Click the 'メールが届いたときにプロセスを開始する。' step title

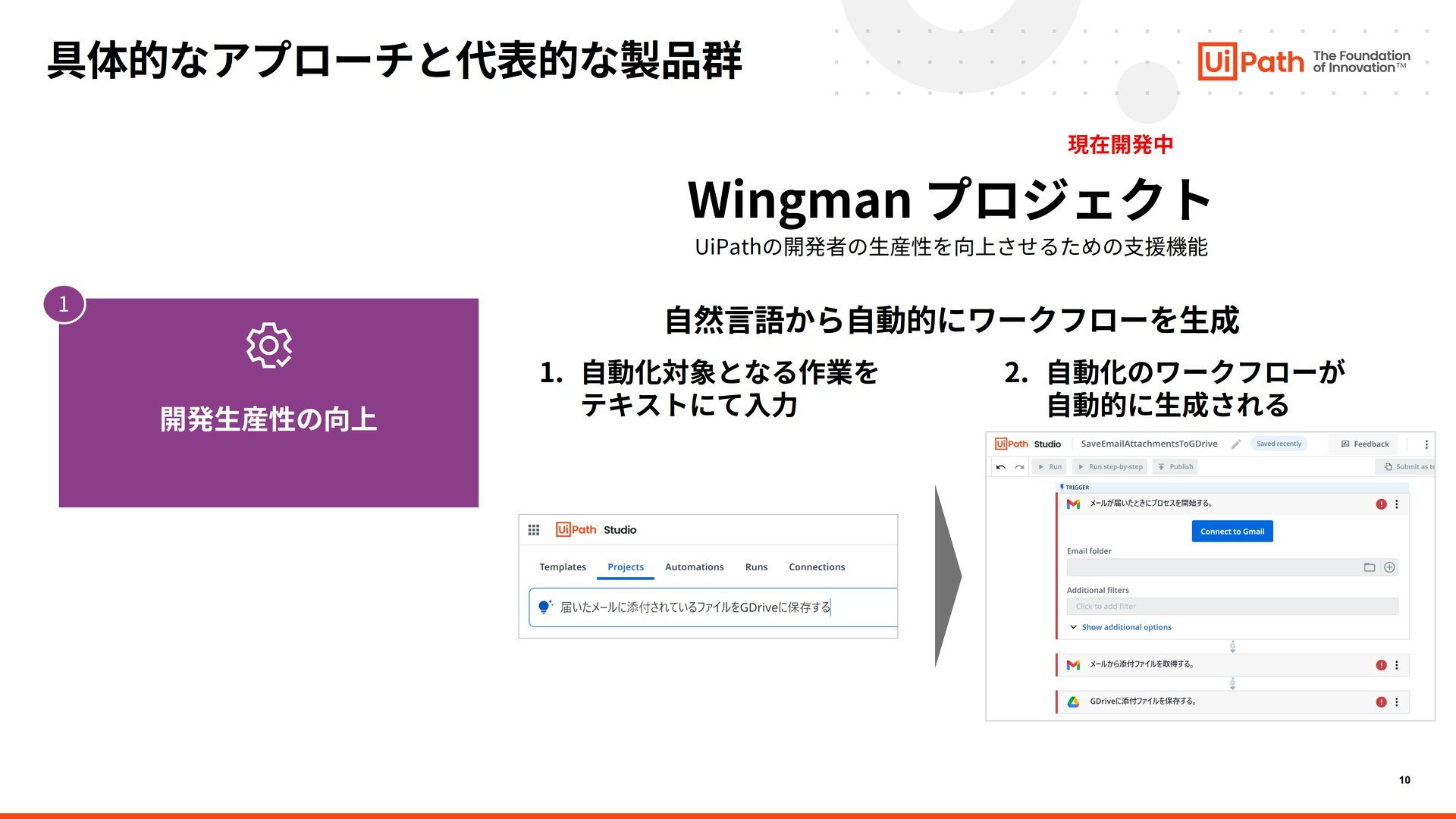click(x=1151, y=504)
